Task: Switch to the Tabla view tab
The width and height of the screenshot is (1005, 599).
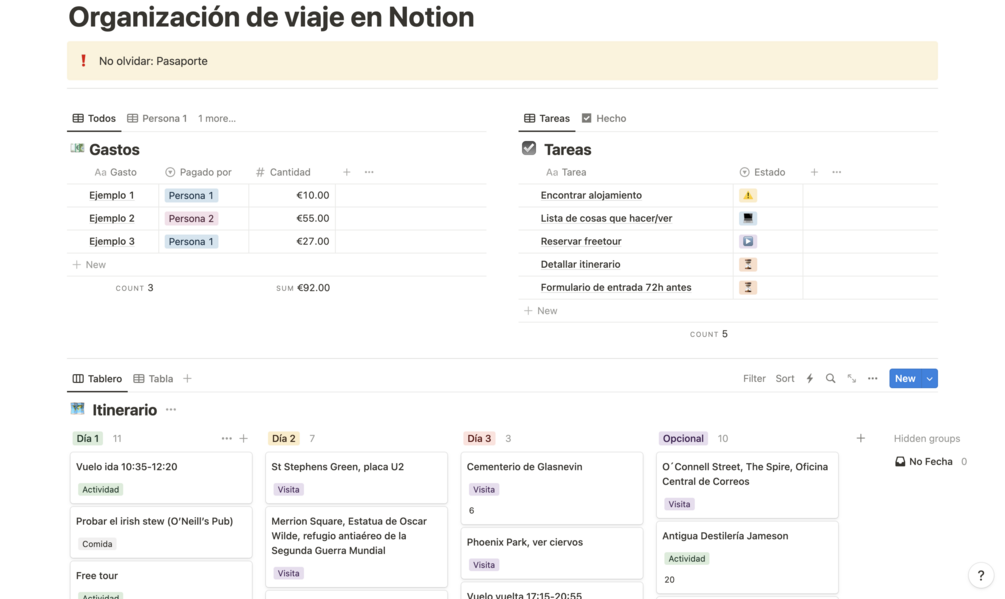Action: click(x=154, y=379)
